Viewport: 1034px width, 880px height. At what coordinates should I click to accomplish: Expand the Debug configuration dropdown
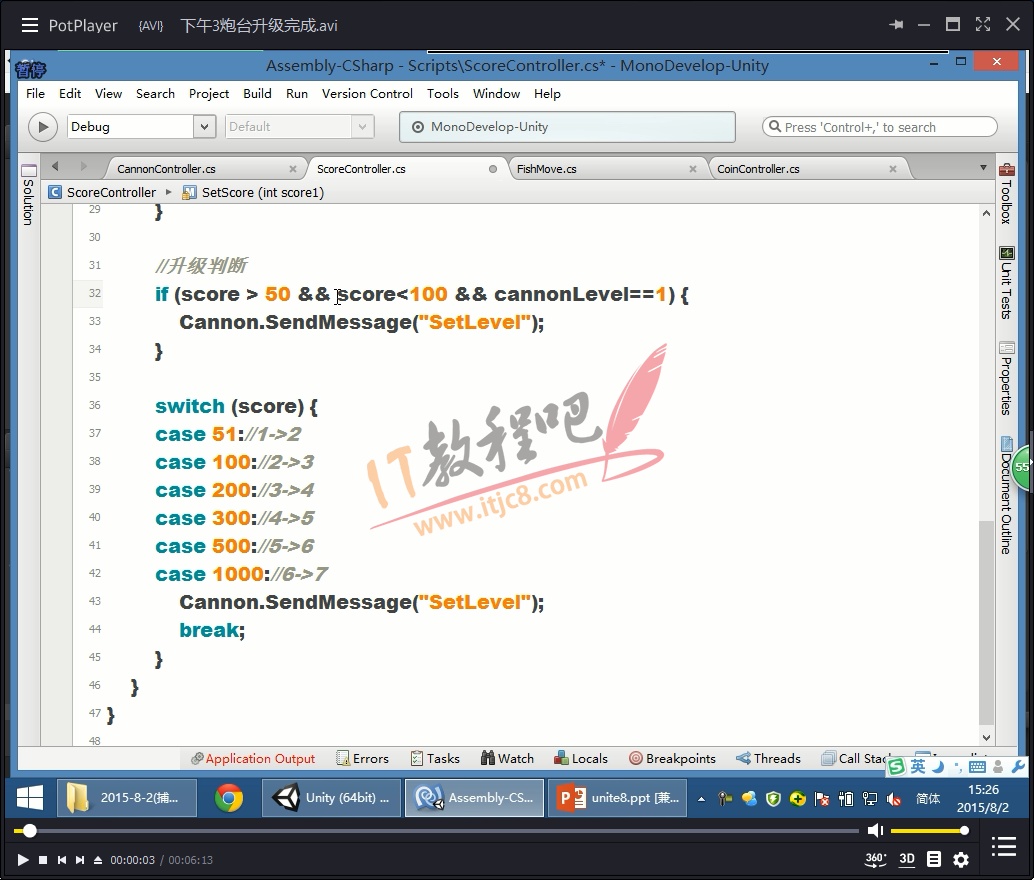coord(205,127)
